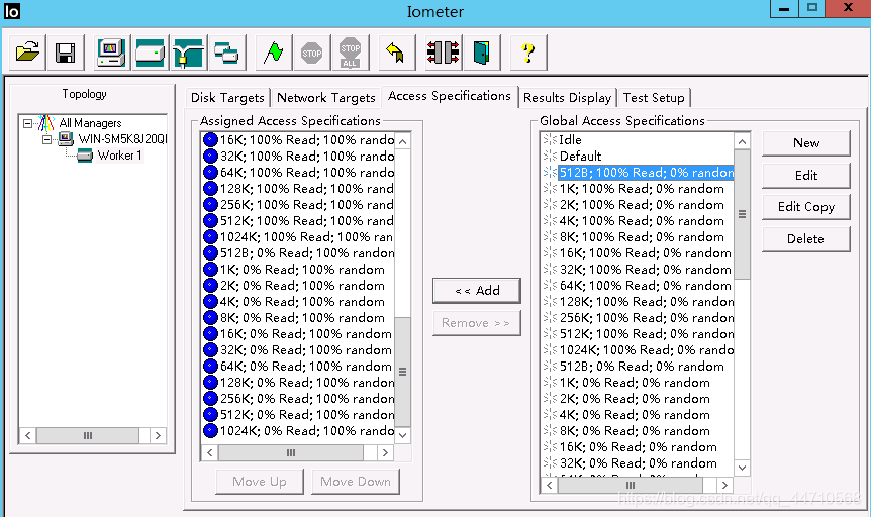Select assigned '1024K; 100% Read; 100% random'
Viewport: 871px width, 517px height.
coord(306,237)
